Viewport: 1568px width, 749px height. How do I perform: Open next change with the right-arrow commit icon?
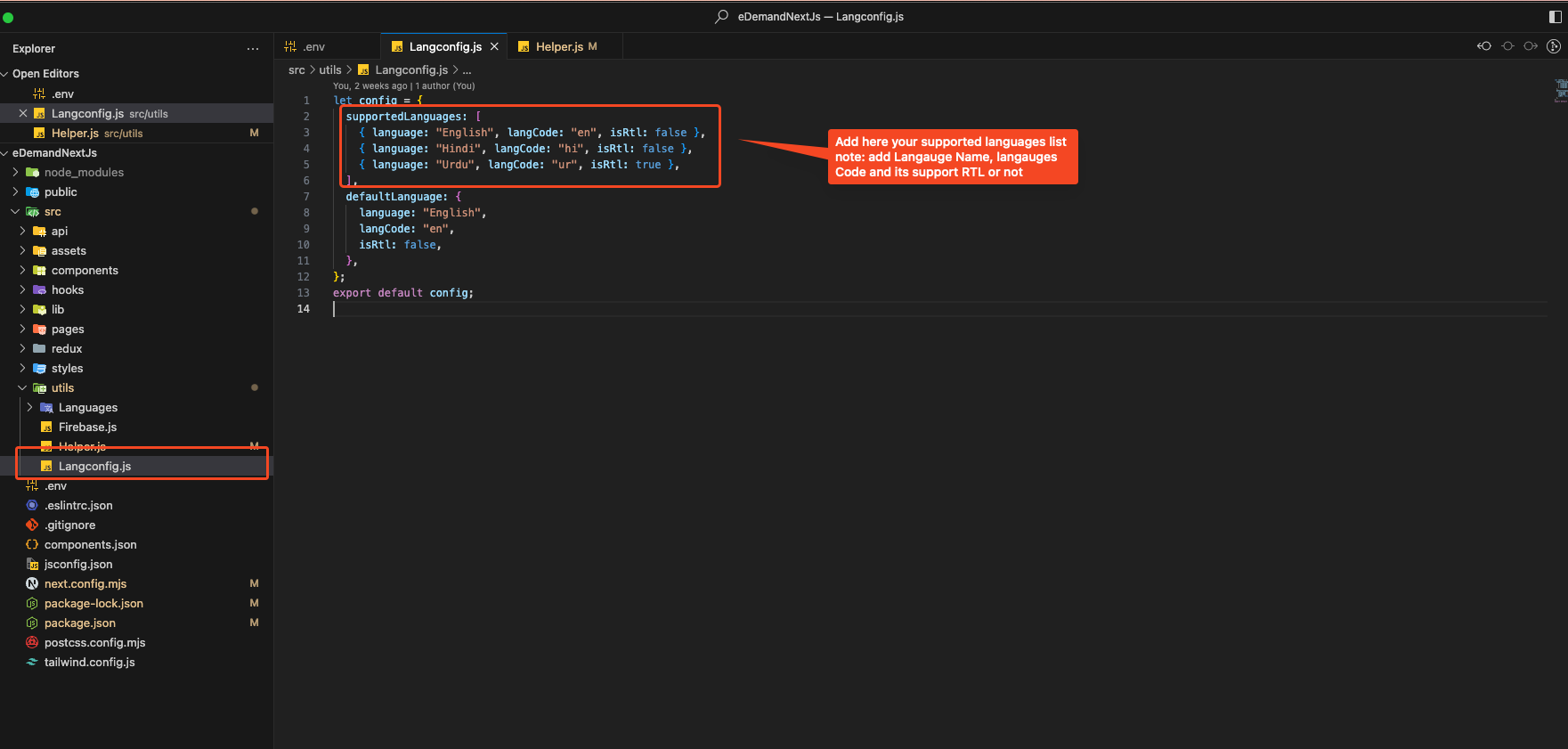(1531, 46)
